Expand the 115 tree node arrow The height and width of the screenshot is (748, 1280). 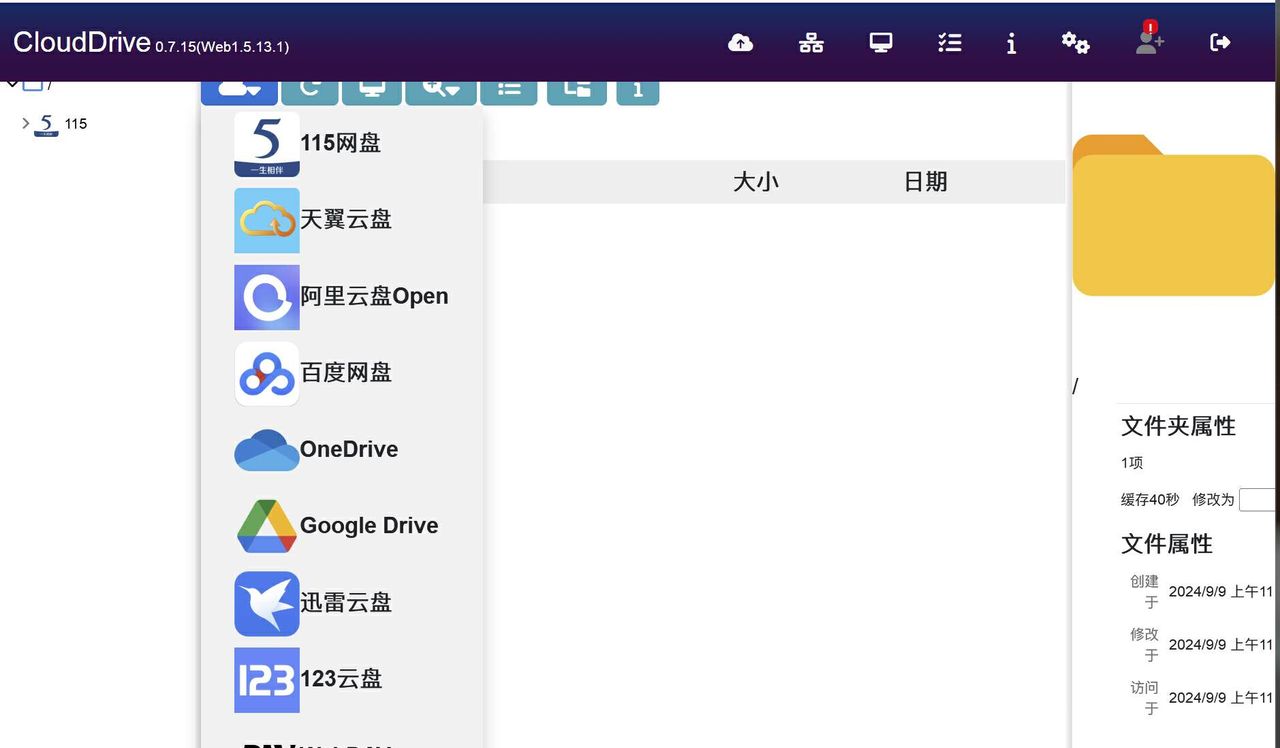click(26, 124)
